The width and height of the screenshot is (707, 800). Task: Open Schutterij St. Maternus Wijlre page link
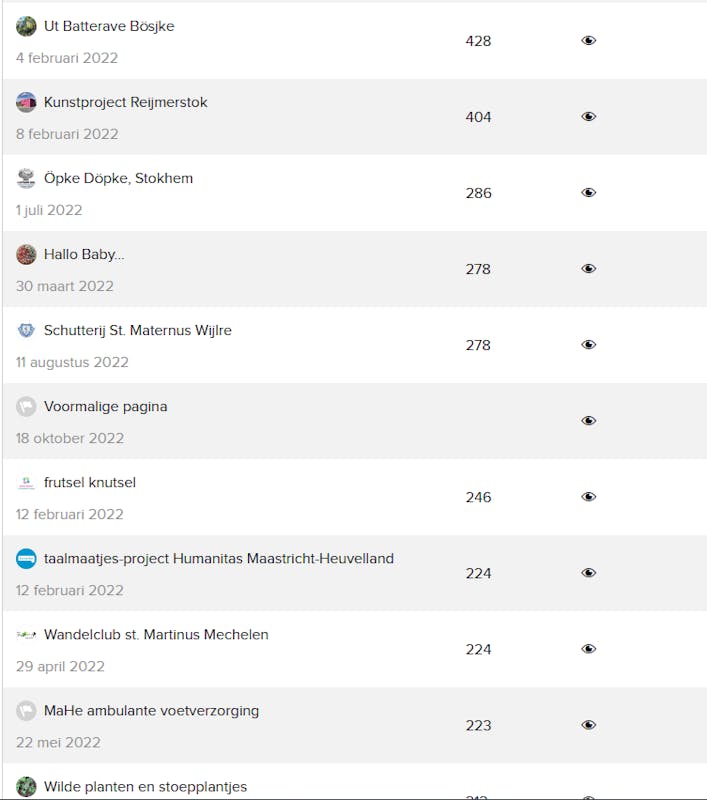[137, 330]
